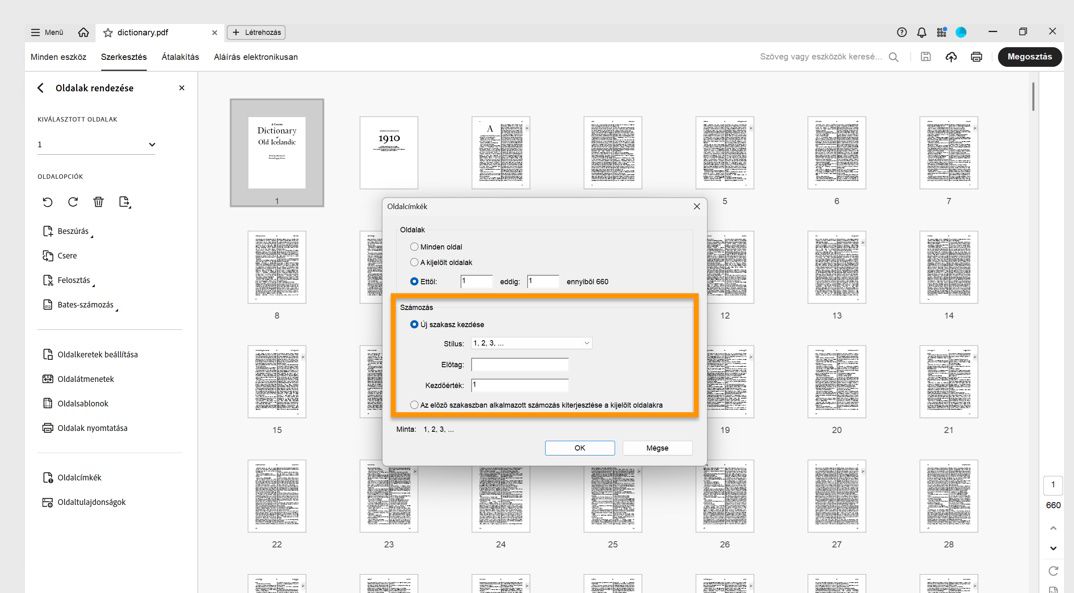Print document with printer icon
Screen dimensions: 1074x593
[x=976, y=57]
